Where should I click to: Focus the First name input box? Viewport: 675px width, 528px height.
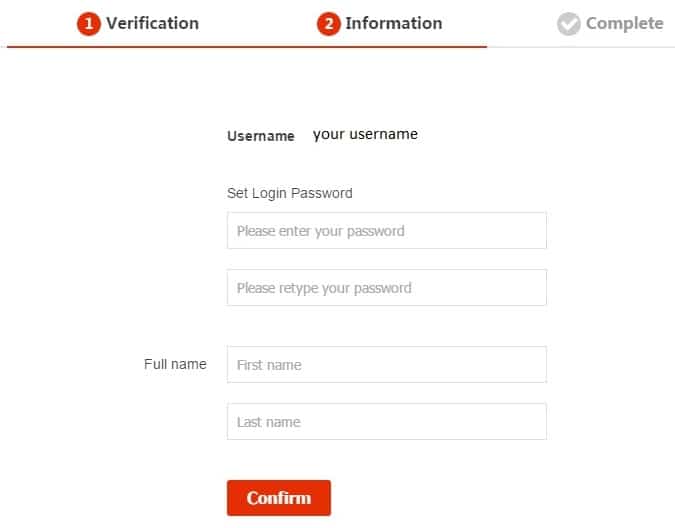[x=386, y=365]
